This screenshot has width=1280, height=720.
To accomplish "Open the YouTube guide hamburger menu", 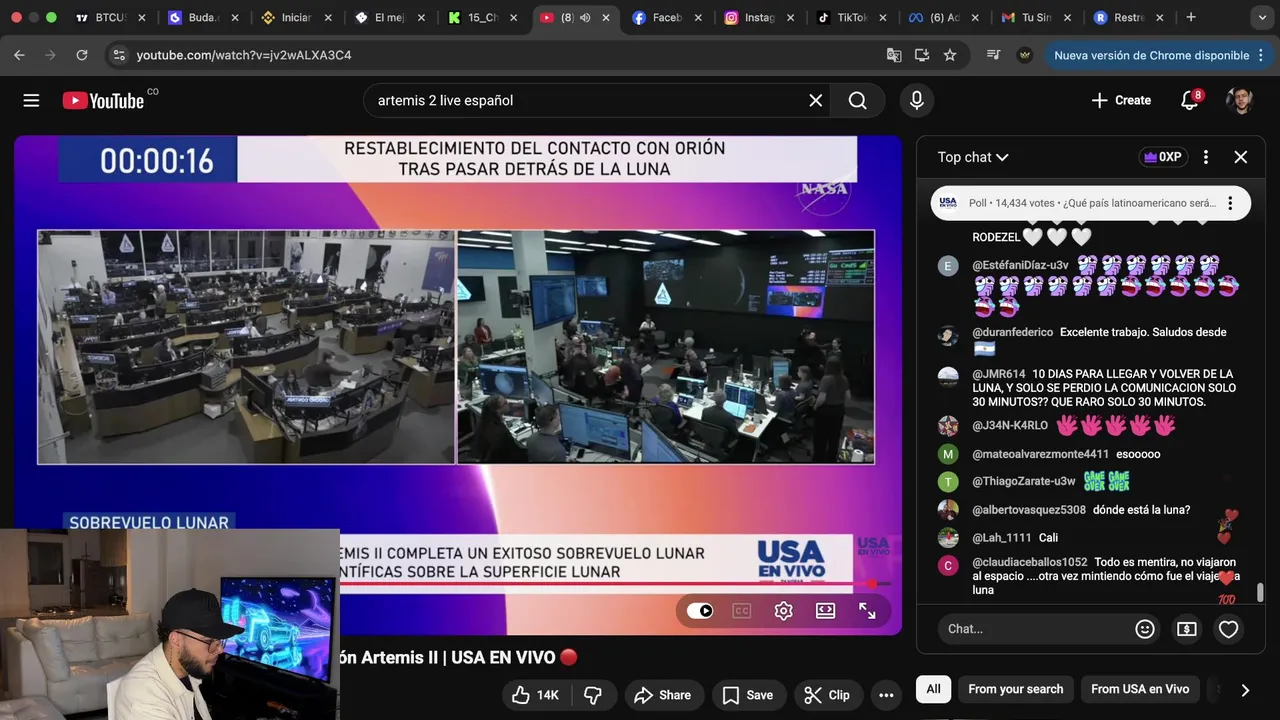I will 31,100.
